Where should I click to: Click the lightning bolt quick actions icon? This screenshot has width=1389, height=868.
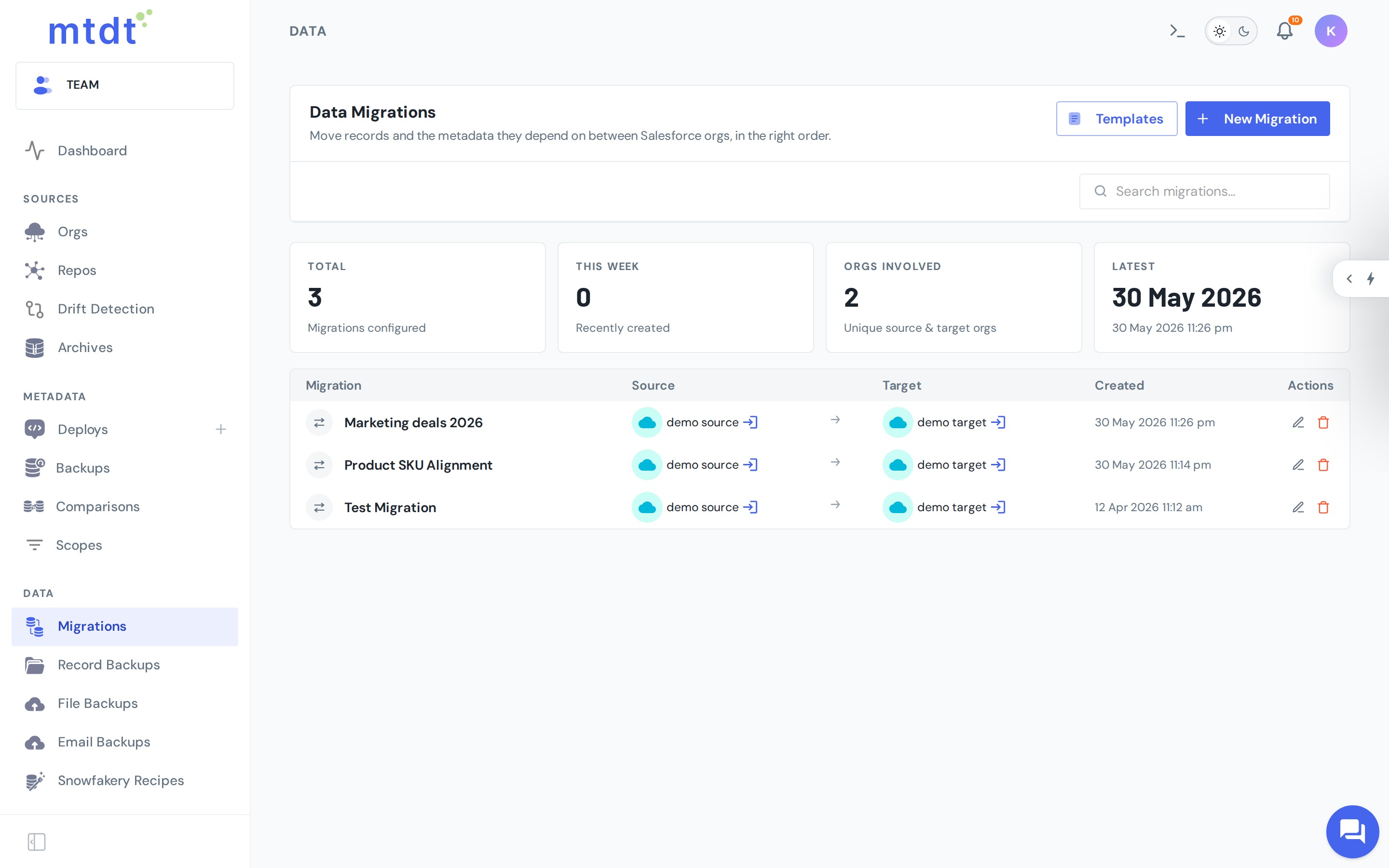[1371, 279]
